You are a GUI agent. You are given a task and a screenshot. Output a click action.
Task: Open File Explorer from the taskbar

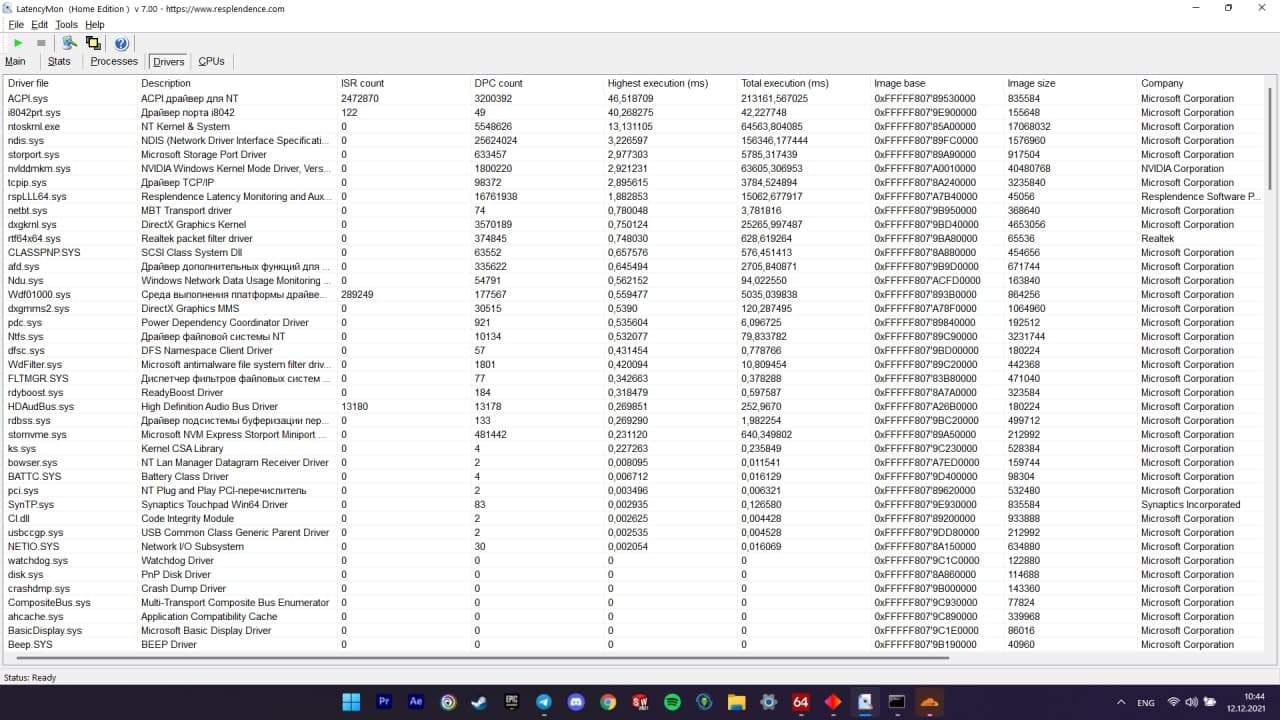click(x=736, y=702)
